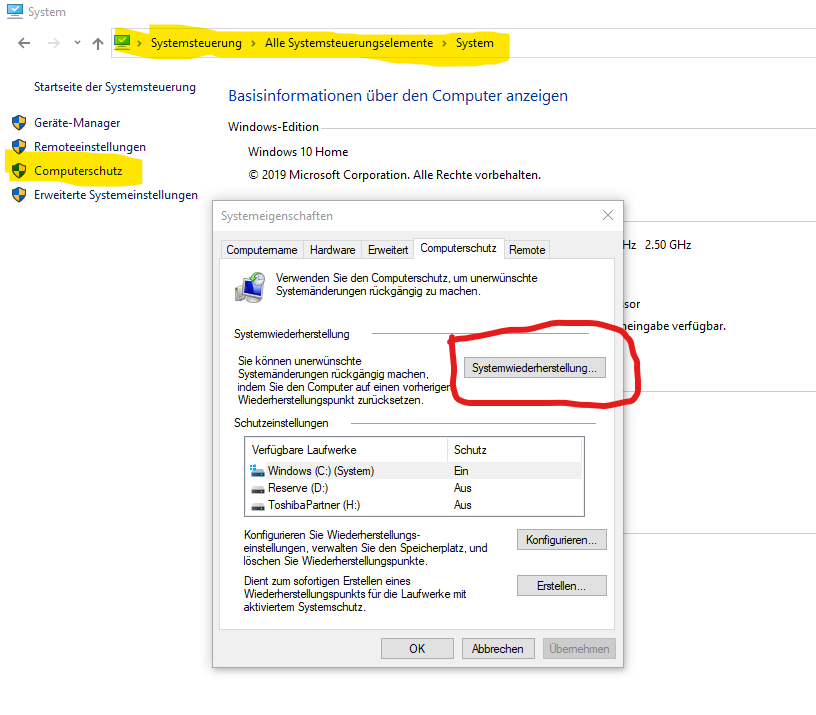Select Windows (C:) (System) drive row
The image size is (816, 715).
[414, 471]
